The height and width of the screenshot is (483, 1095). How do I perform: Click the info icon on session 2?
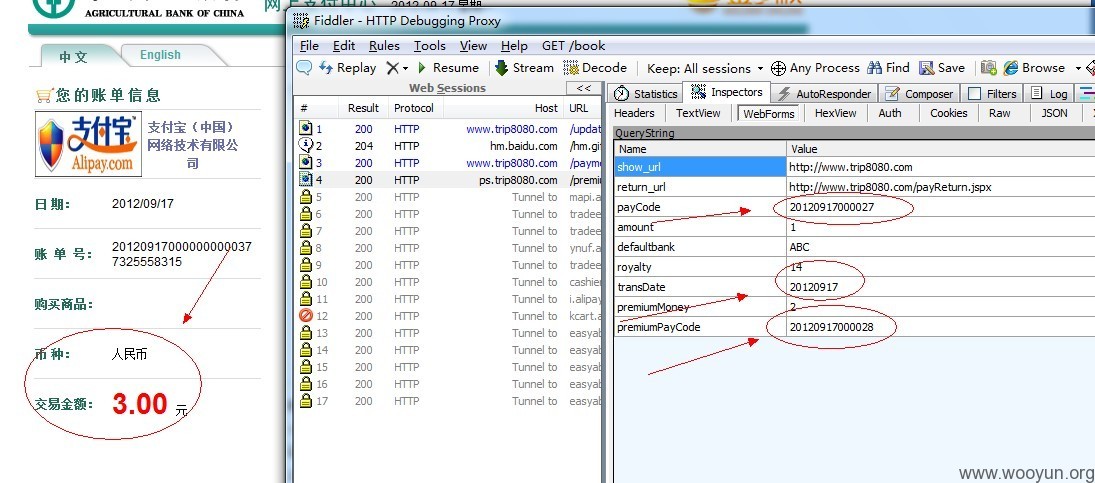click(305, 145)
